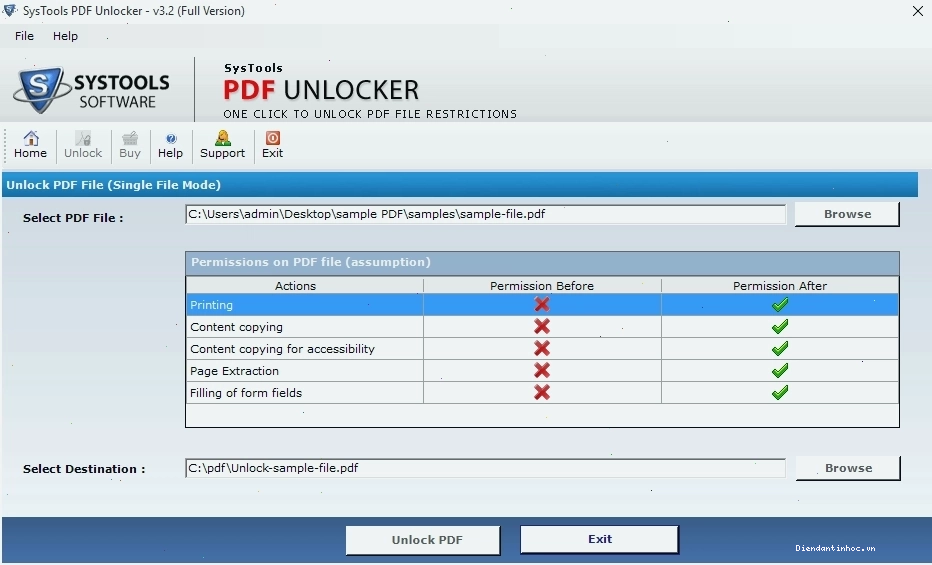This screenshot has height=565, width=932.
Task: Open the Buy toolbar icon
Action: [x=130, y=145]
